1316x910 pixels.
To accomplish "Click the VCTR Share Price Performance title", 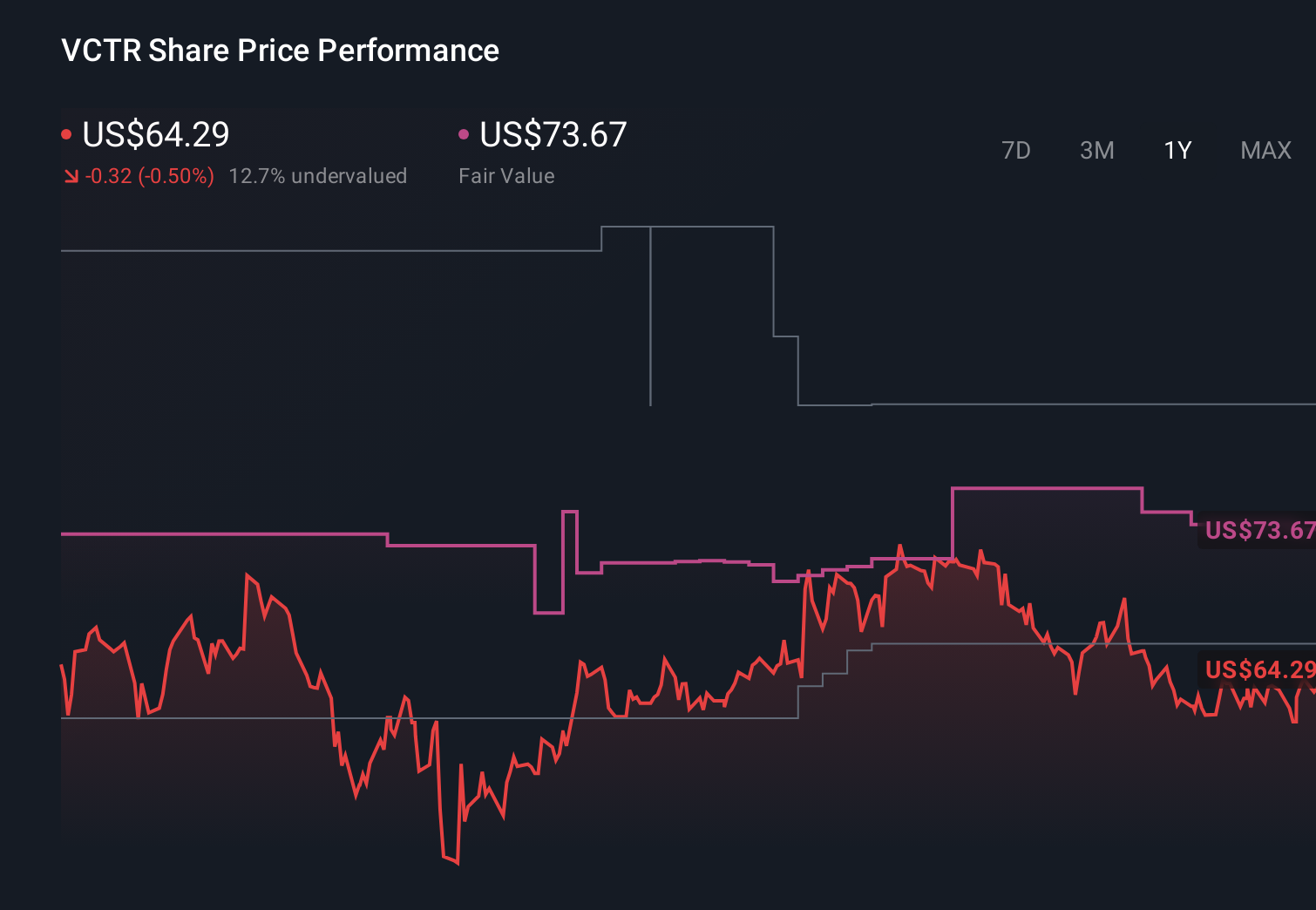I will (279, 51).
